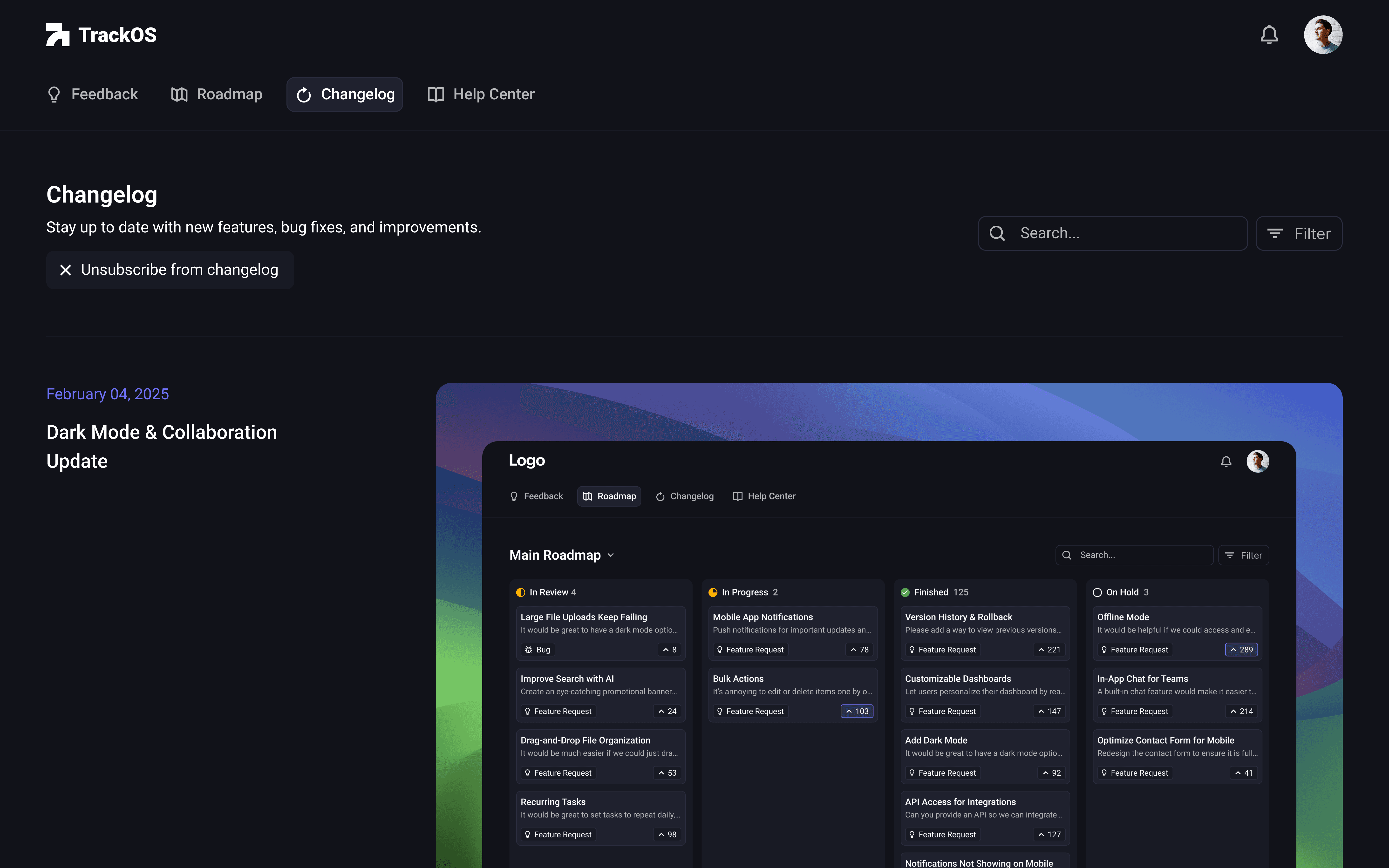Click the Bug tag on Large File Uploads card
Screen dimensions: 1389x868
tap(537, 650)
